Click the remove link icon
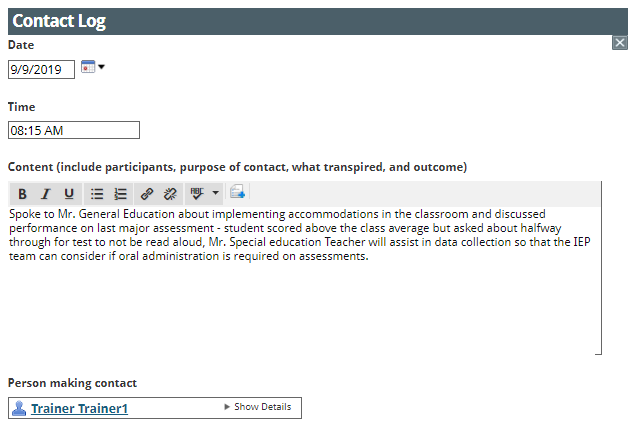 point(170,194)
